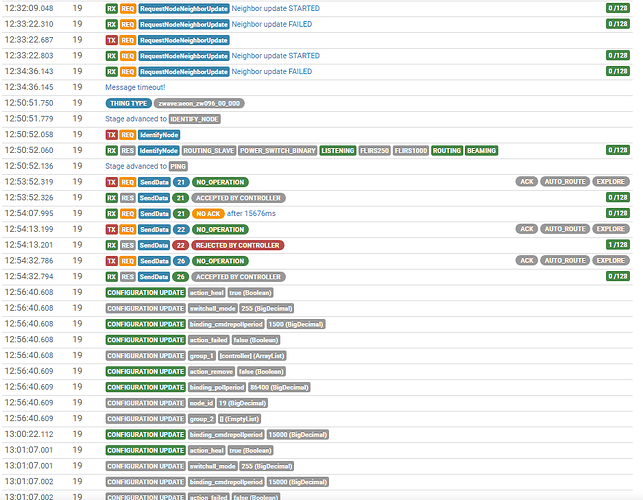Select the AUTO_ROUTE flag at 12:54:13.199
The height and width of the screenshot is (500, 643).
565,229
